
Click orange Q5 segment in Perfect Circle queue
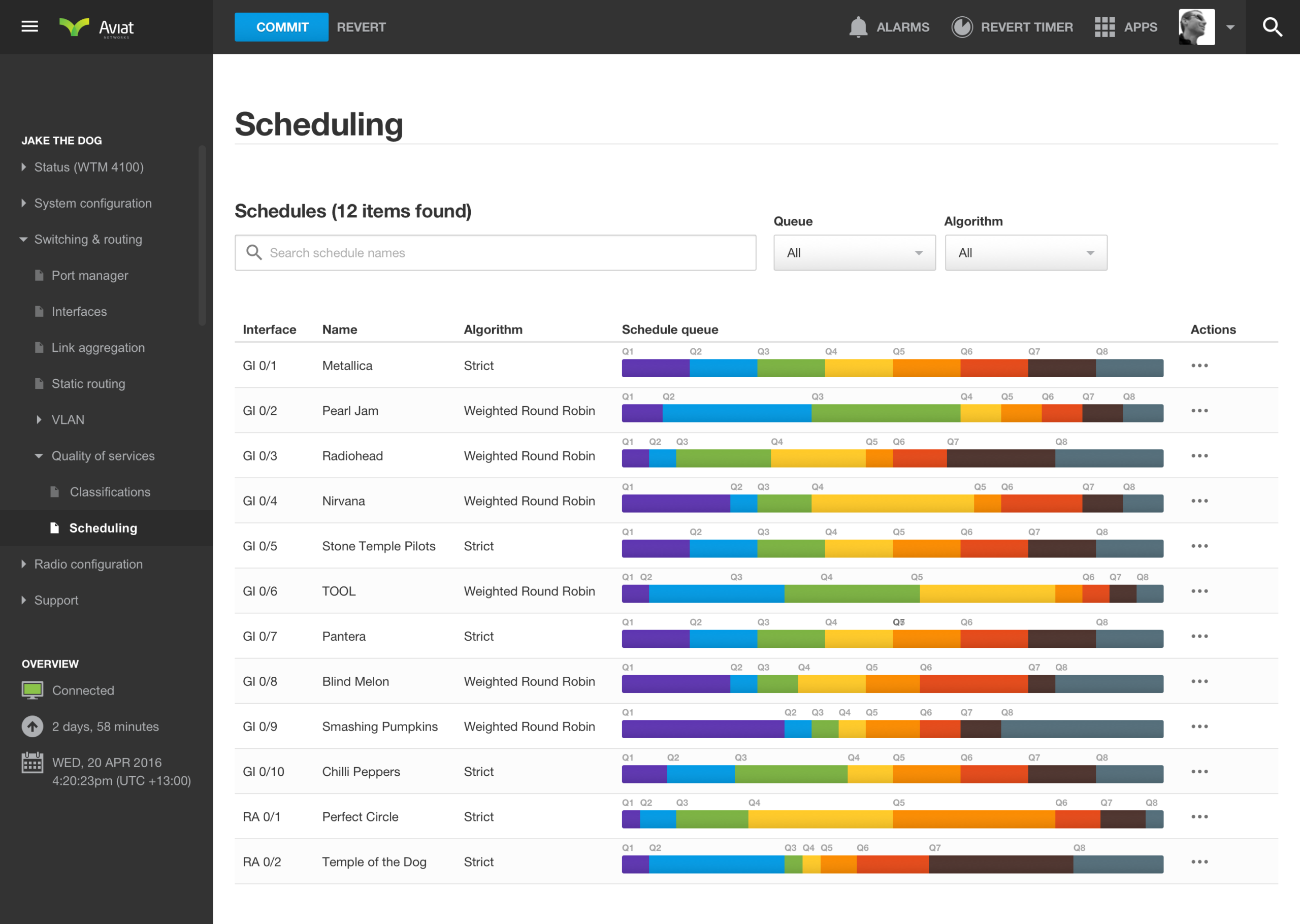coord(973,819)
